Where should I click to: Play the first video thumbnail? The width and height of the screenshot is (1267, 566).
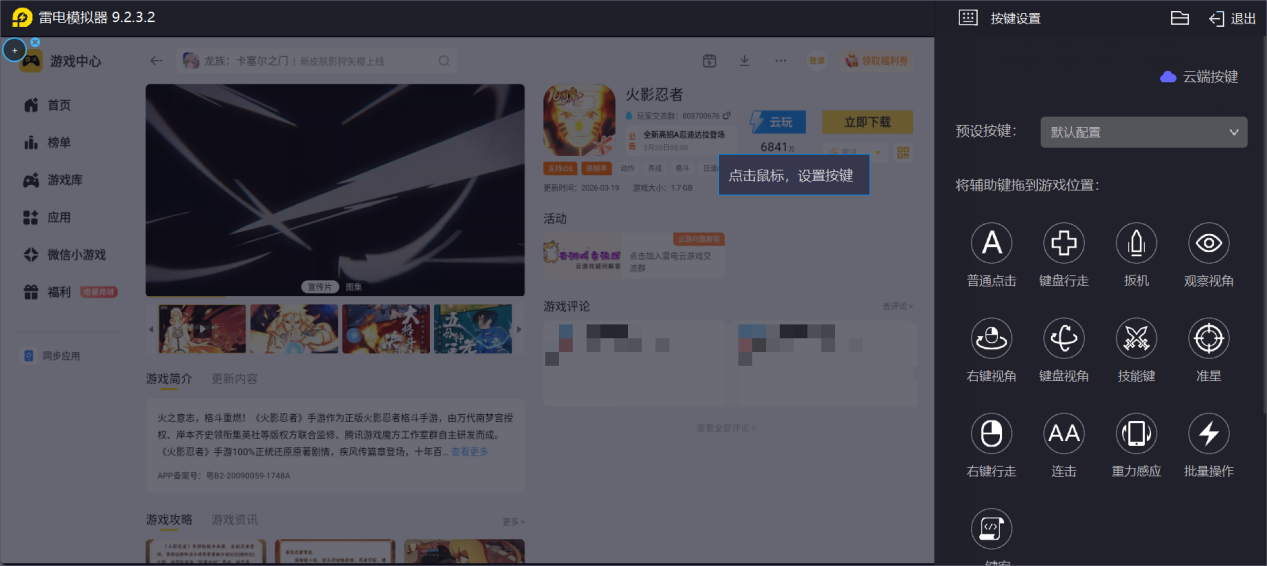click(x=202, y=329)
